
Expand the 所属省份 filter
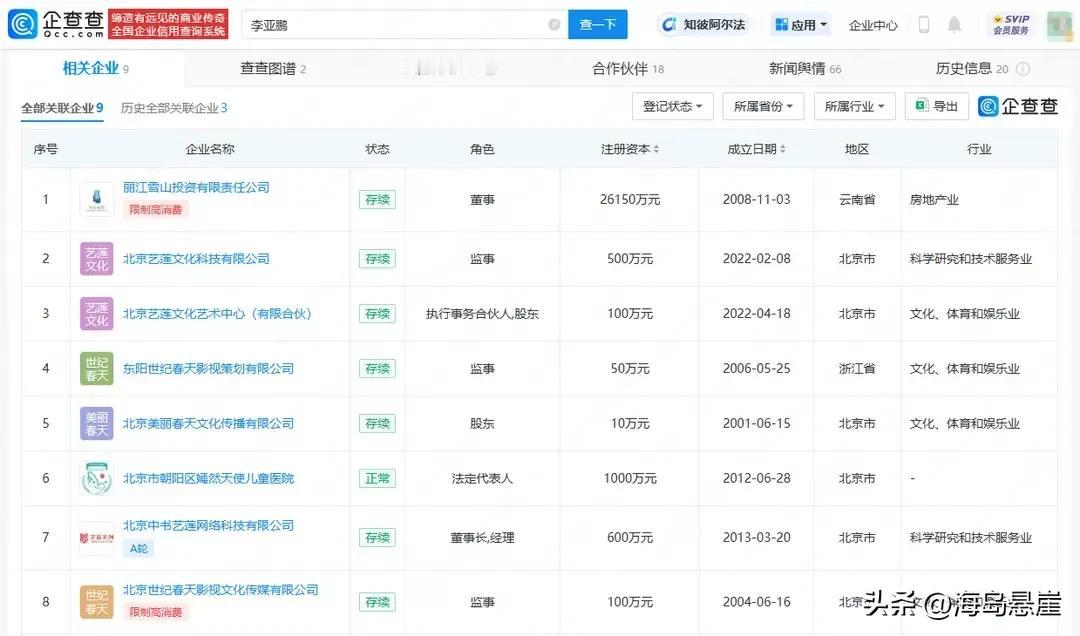763,106
